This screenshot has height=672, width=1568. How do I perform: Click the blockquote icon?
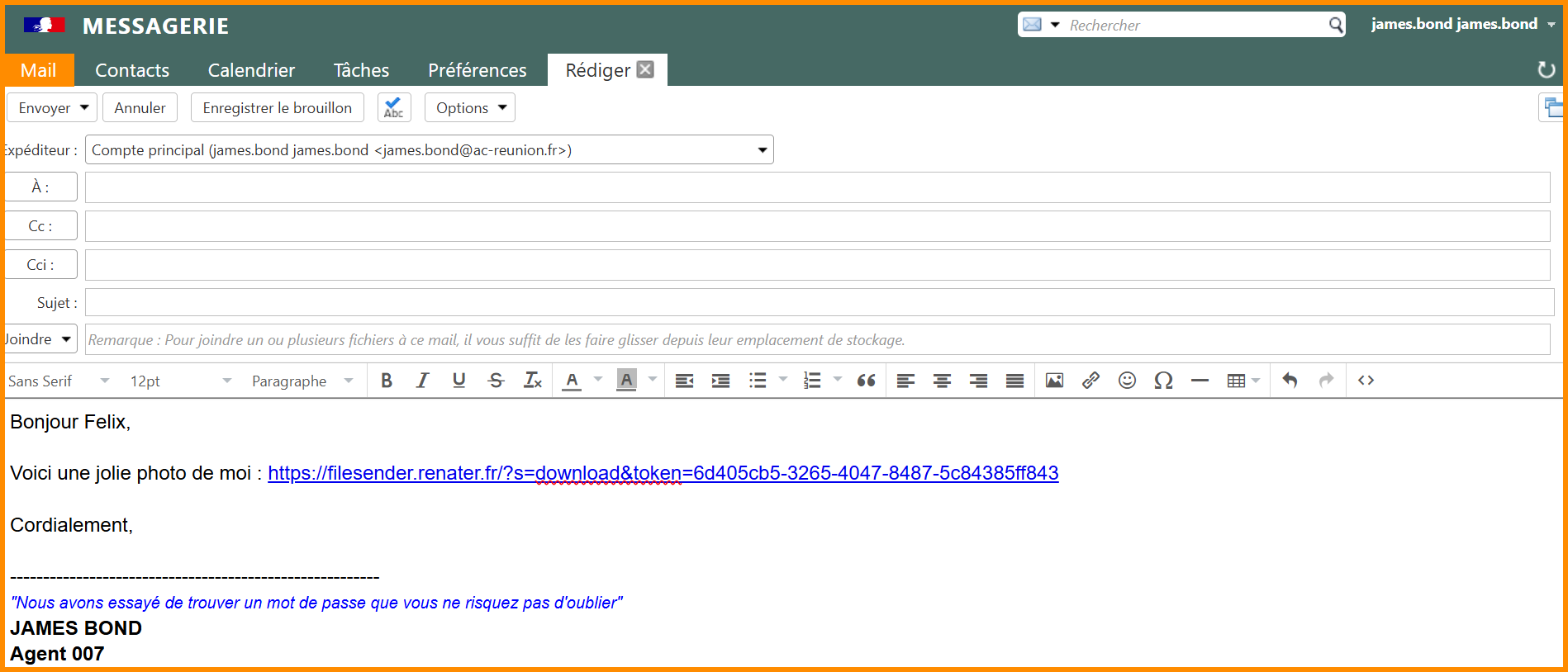tap(866, 381)
